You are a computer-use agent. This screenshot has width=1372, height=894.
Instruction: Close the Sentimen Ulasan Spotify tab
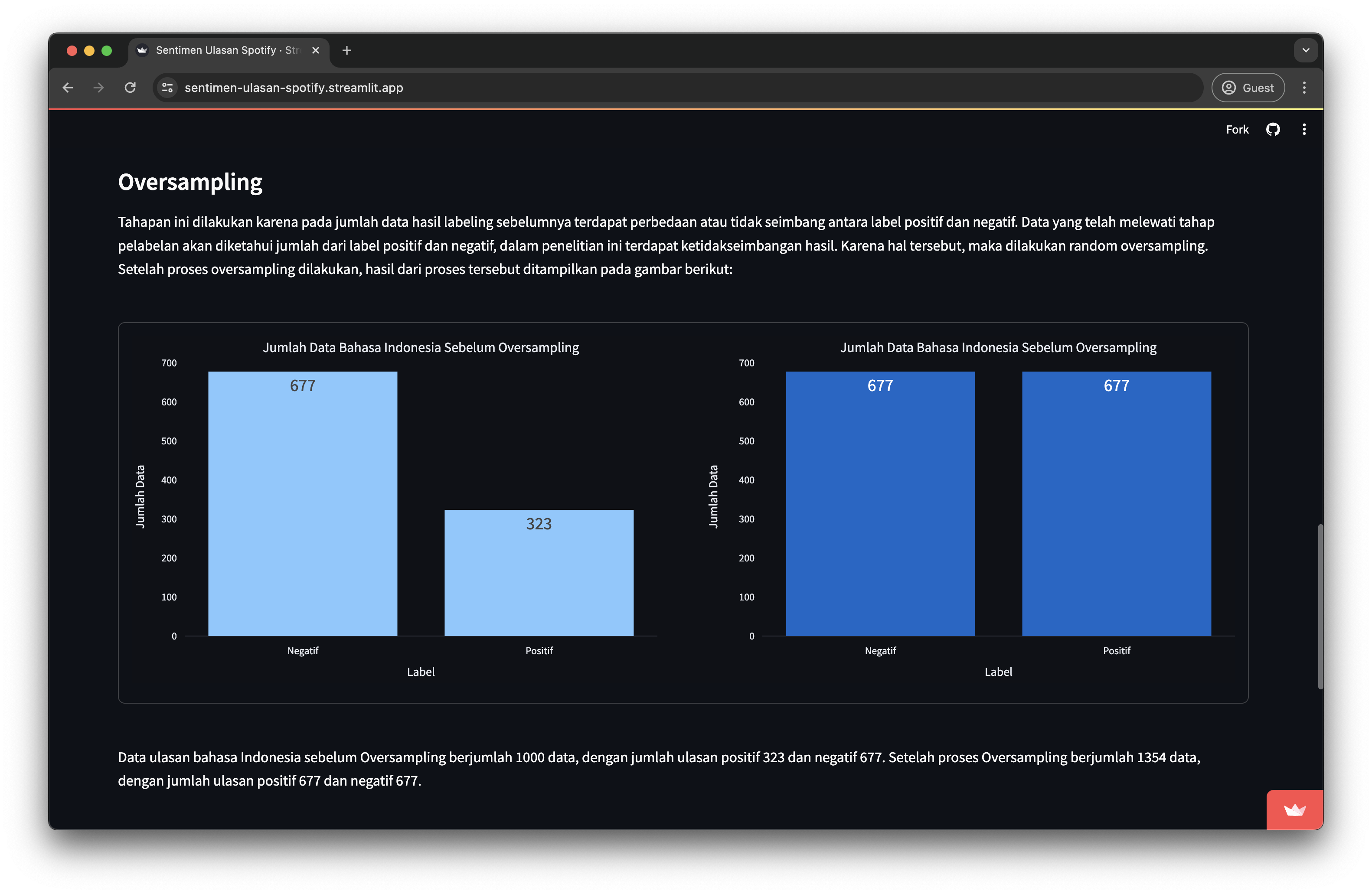click(315, 51)
